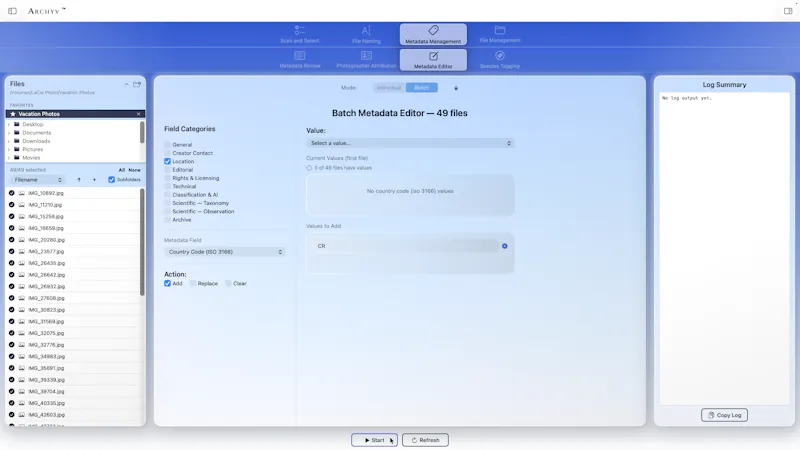The width and height of the screenshot is (800, 450).
Task: Click the file list vertical scrollbar
Action: 142,242
